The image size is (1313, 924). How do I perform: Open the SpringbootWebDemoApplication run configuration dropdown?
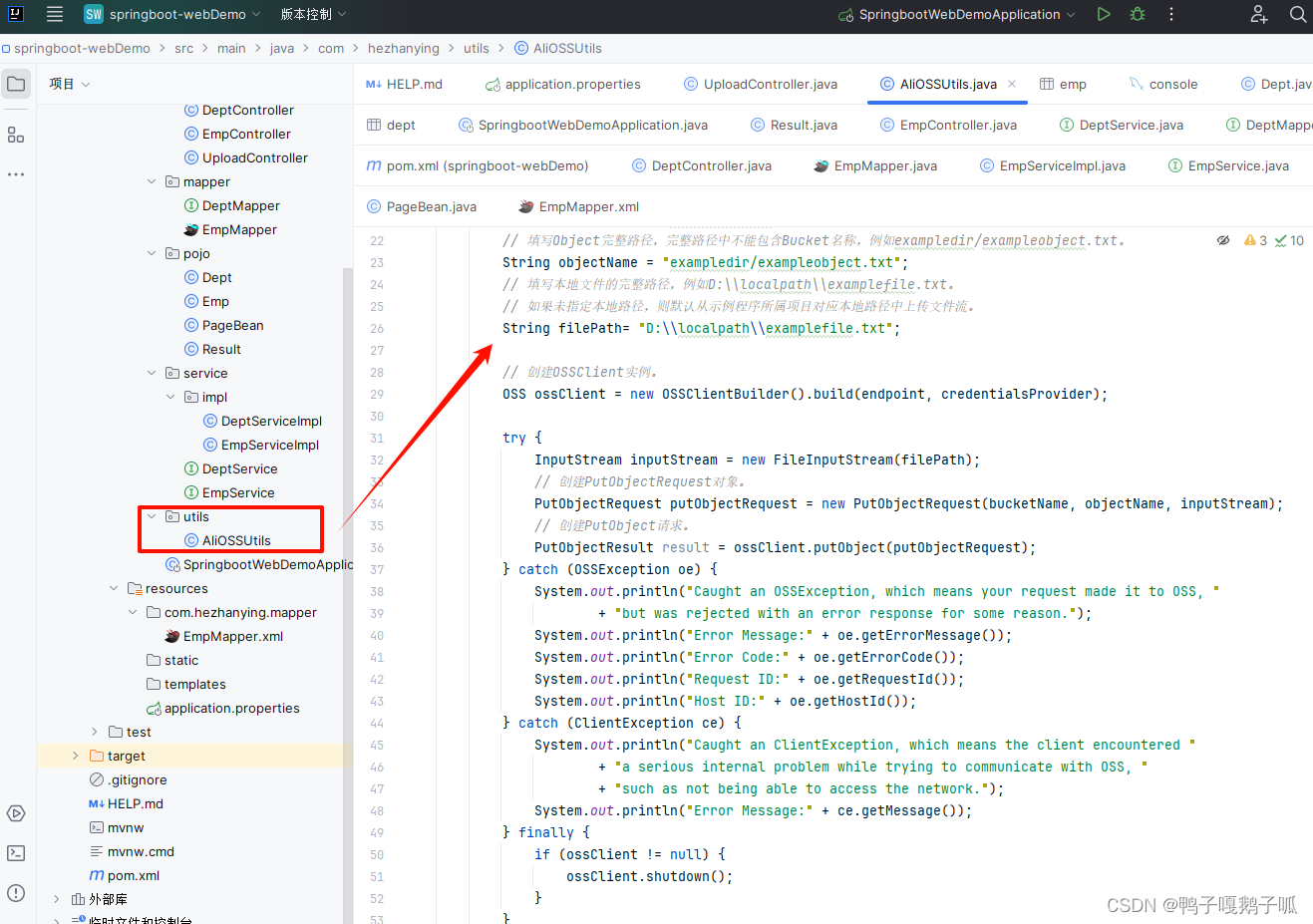(957, 14)
